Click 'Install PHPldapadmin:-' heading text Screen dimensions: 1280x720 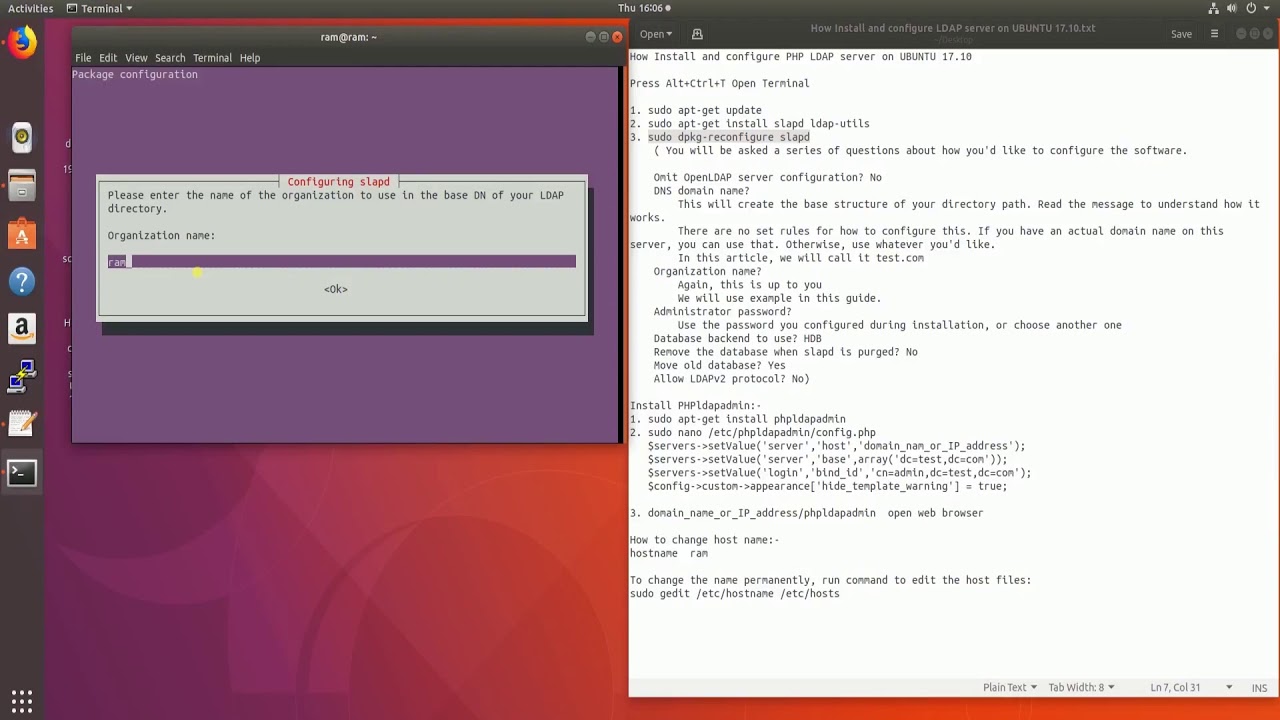coord(695,405)
